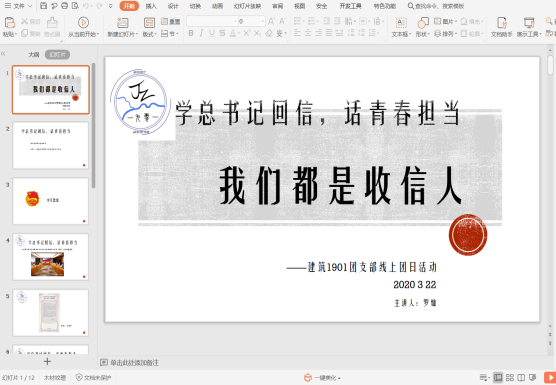Switch to the Developer Tools (开发工具) tab
556x385 pixels.
pos(350,6)
